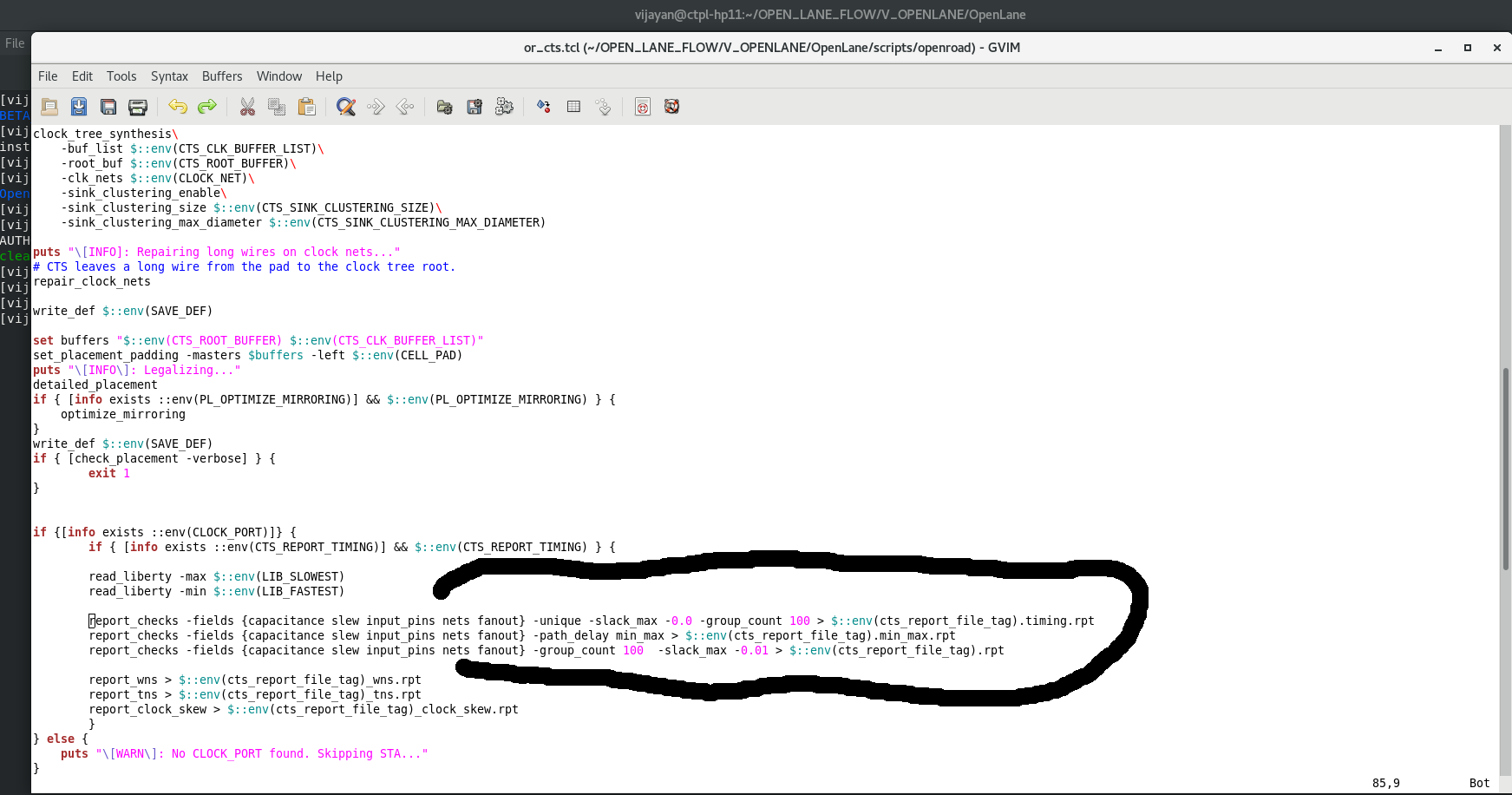Print the buffer using the printer icon

click(138, 107)
